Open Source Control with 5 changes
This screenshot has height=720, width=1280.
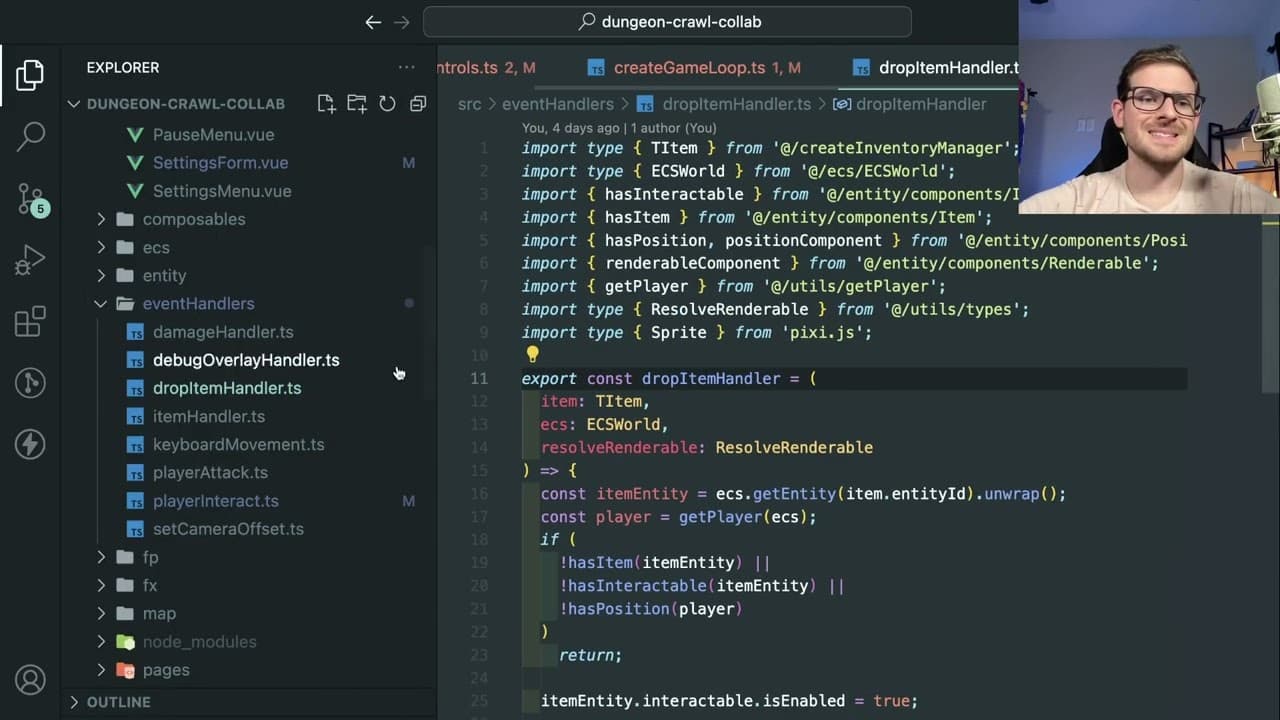pyautogui.click(x=30, y=199)
